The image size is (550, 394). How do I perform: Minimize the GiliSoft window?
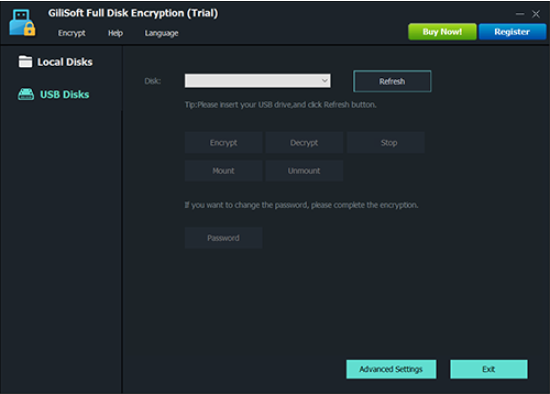click(x=520, y=14)
